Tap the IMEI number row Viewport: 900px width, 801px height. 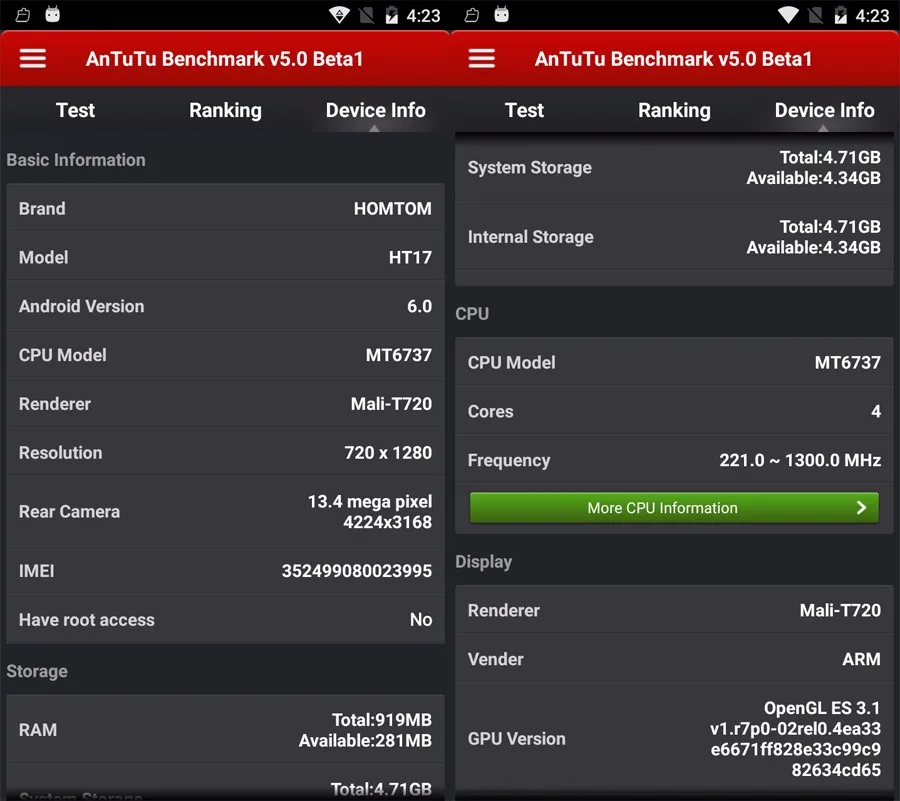pyautogui.click(x=225, y=570)
